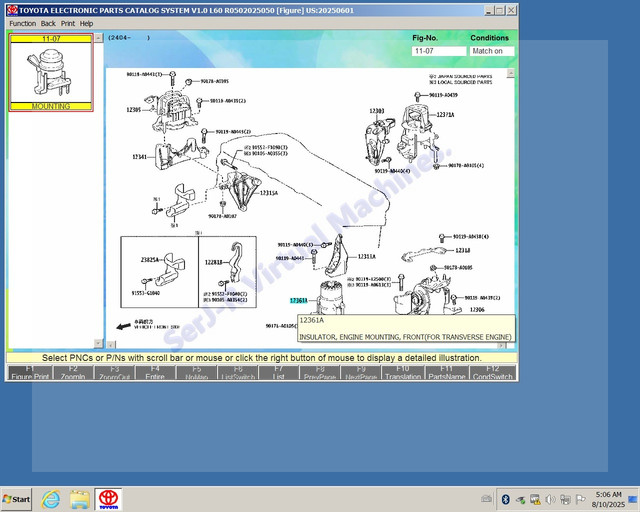Click Safely Remove Hardware tray icon
640x512 pixels.
click(520, 499)
